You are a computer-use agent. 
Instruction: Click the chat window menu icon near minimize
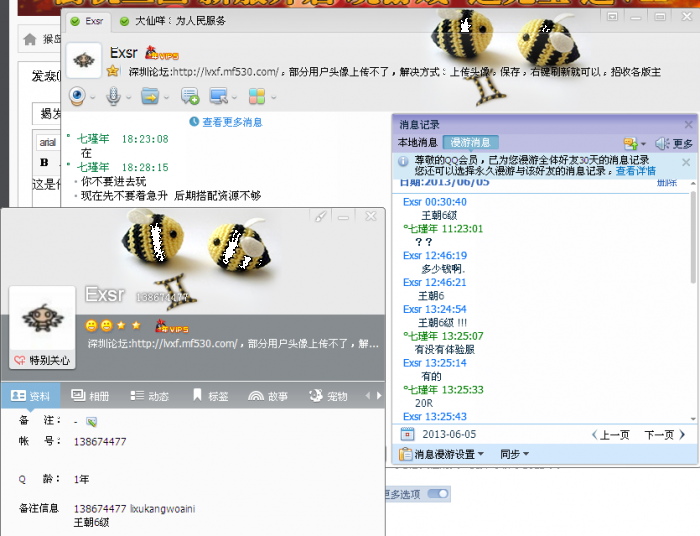coord(612,17)
